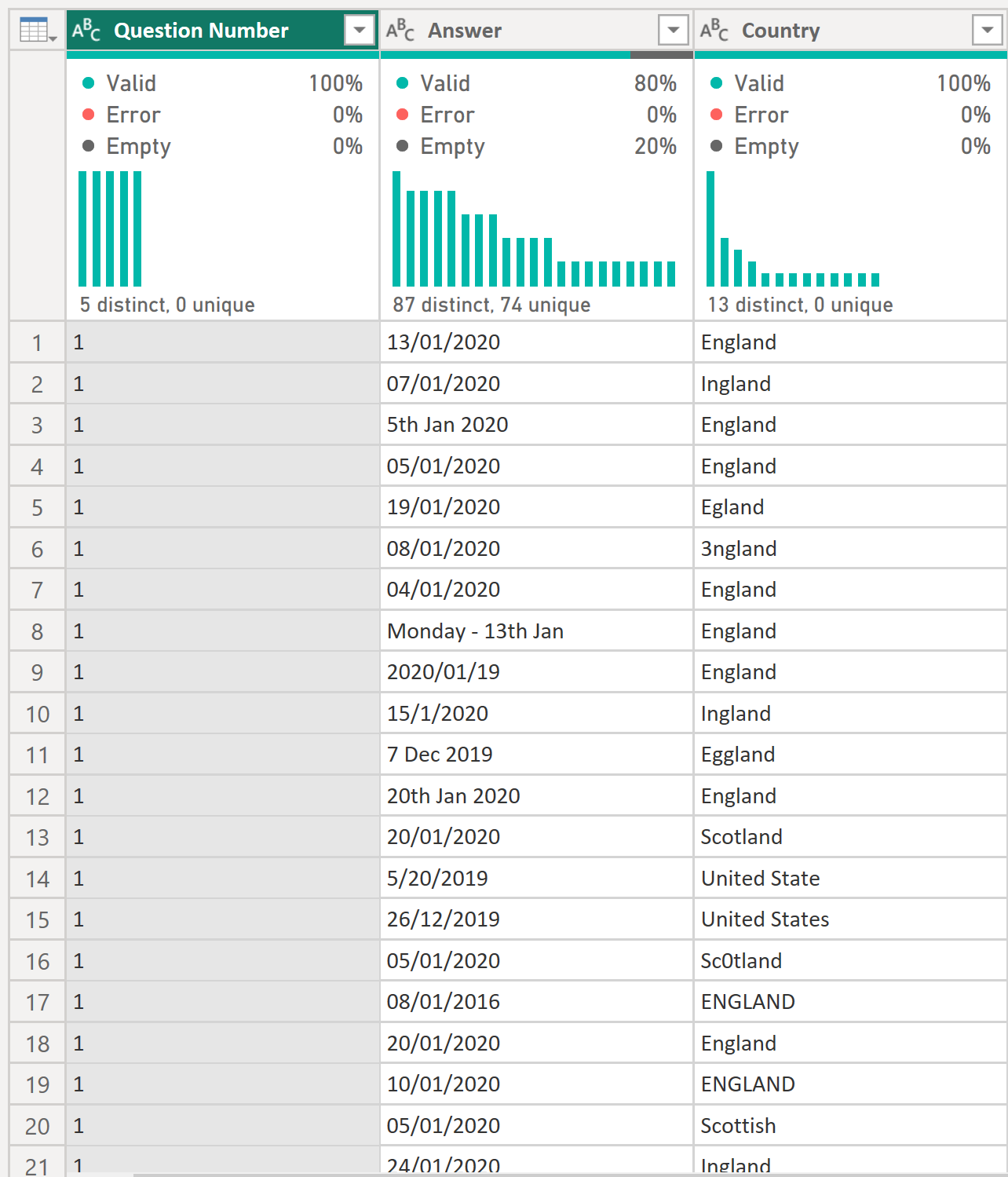Click the Country column distribution chart
Viewport: 1008px width, 1177px height.
(793, 229)
